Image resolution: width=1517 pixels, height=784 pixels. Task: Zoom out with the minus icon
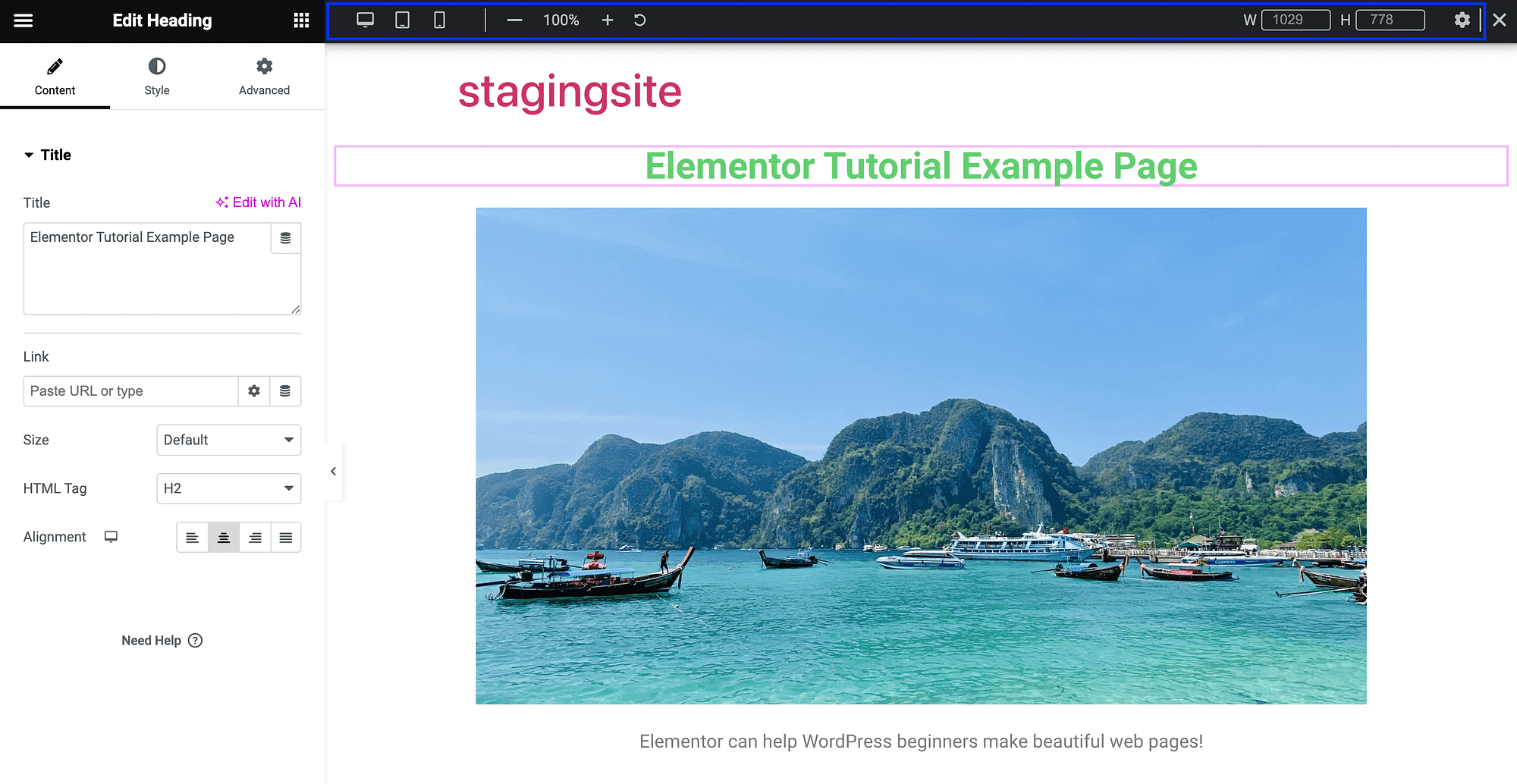pos(514,20)
